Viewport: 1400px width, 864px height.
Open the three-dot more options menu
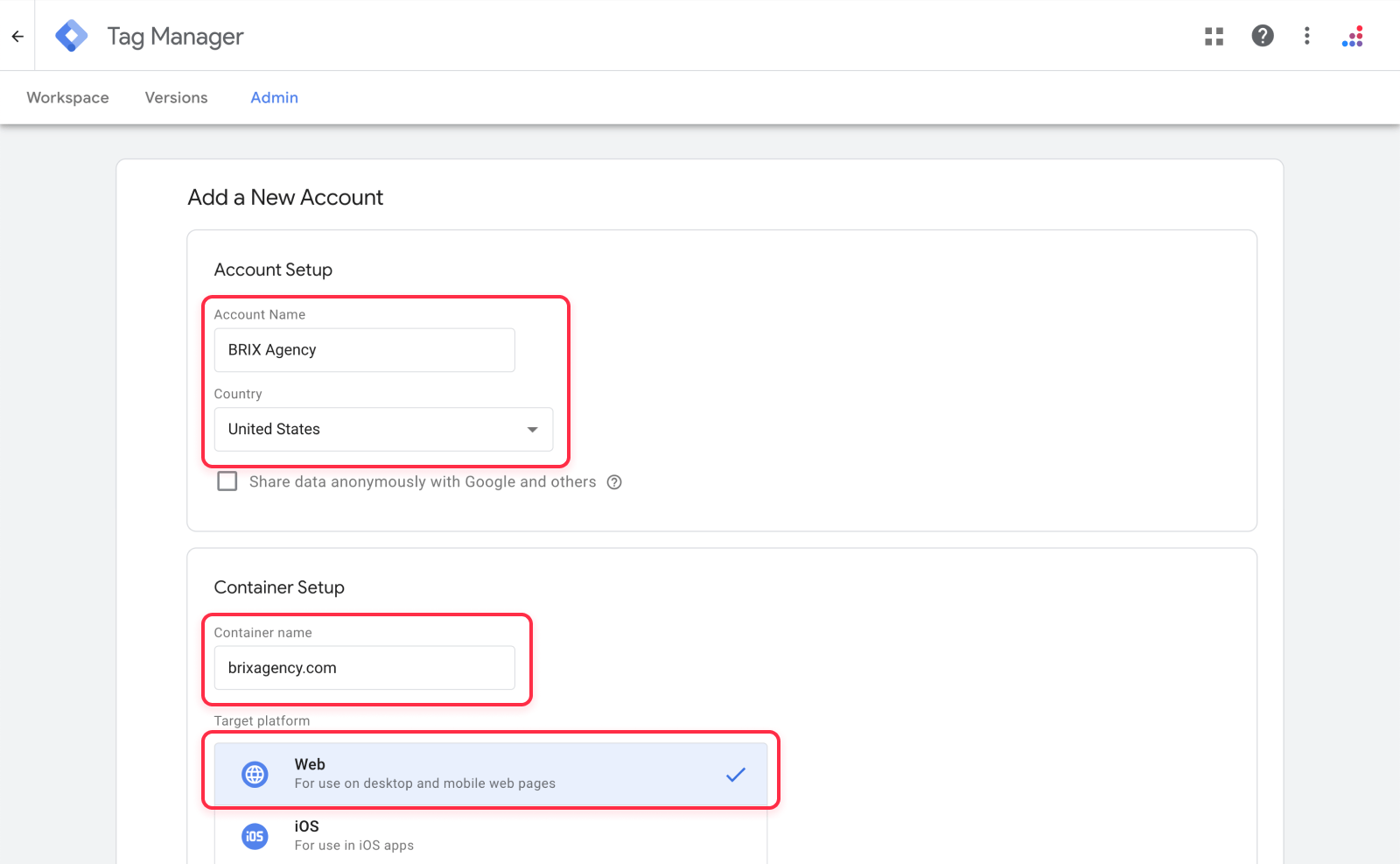(1307, 36)
